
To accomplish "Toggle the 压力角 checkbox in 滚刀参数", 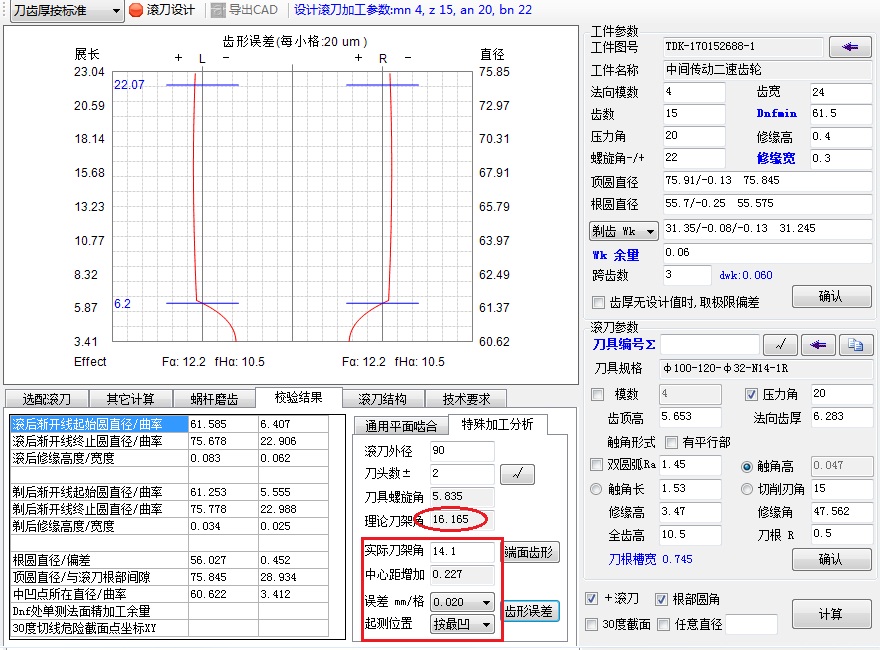I will [x=753, y=394].
